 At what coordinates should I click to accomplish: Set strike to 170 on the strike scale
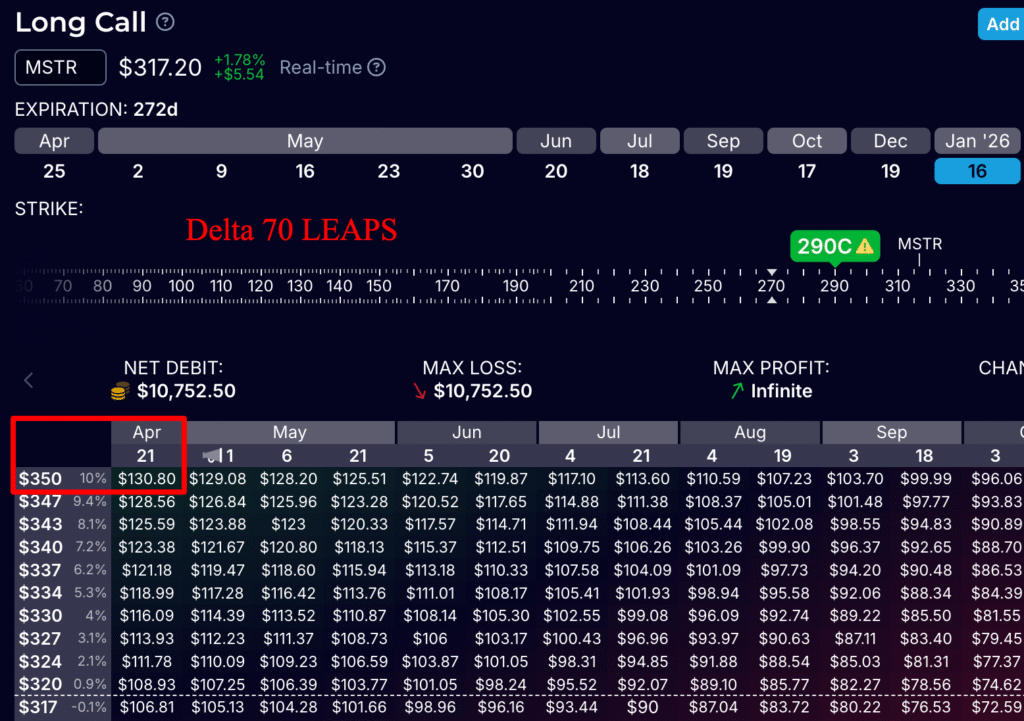(447, 286)
